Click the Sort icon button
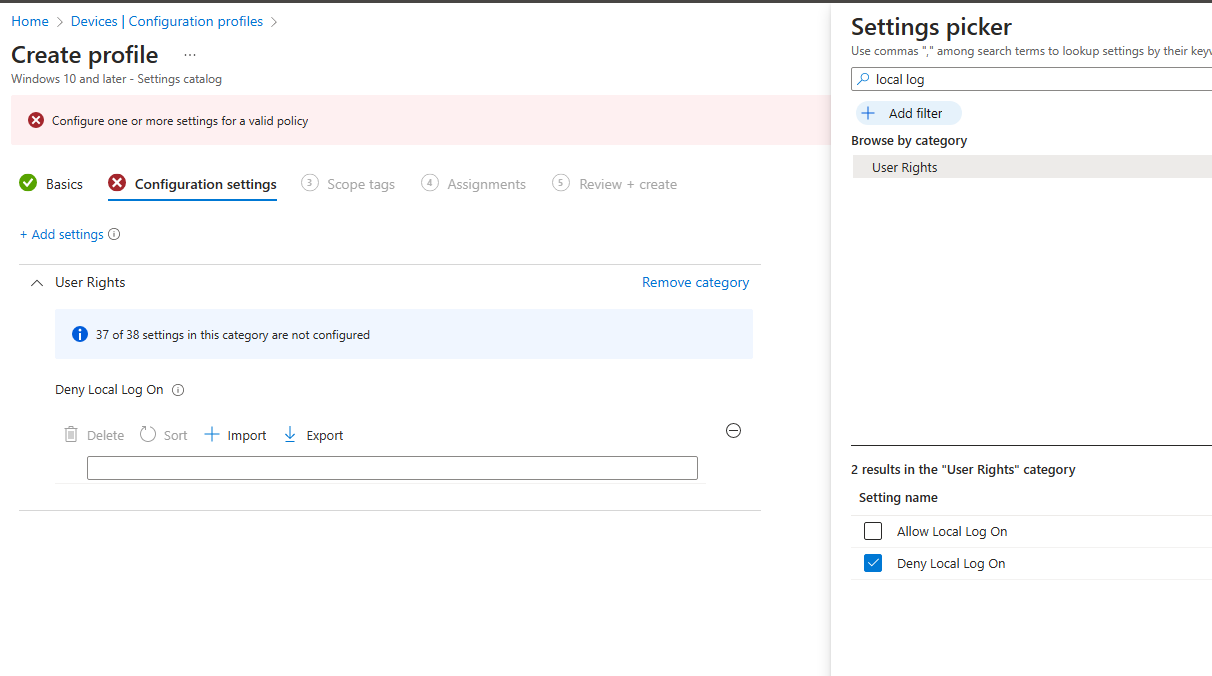The image size is (1212, 676). click(148, 435)
